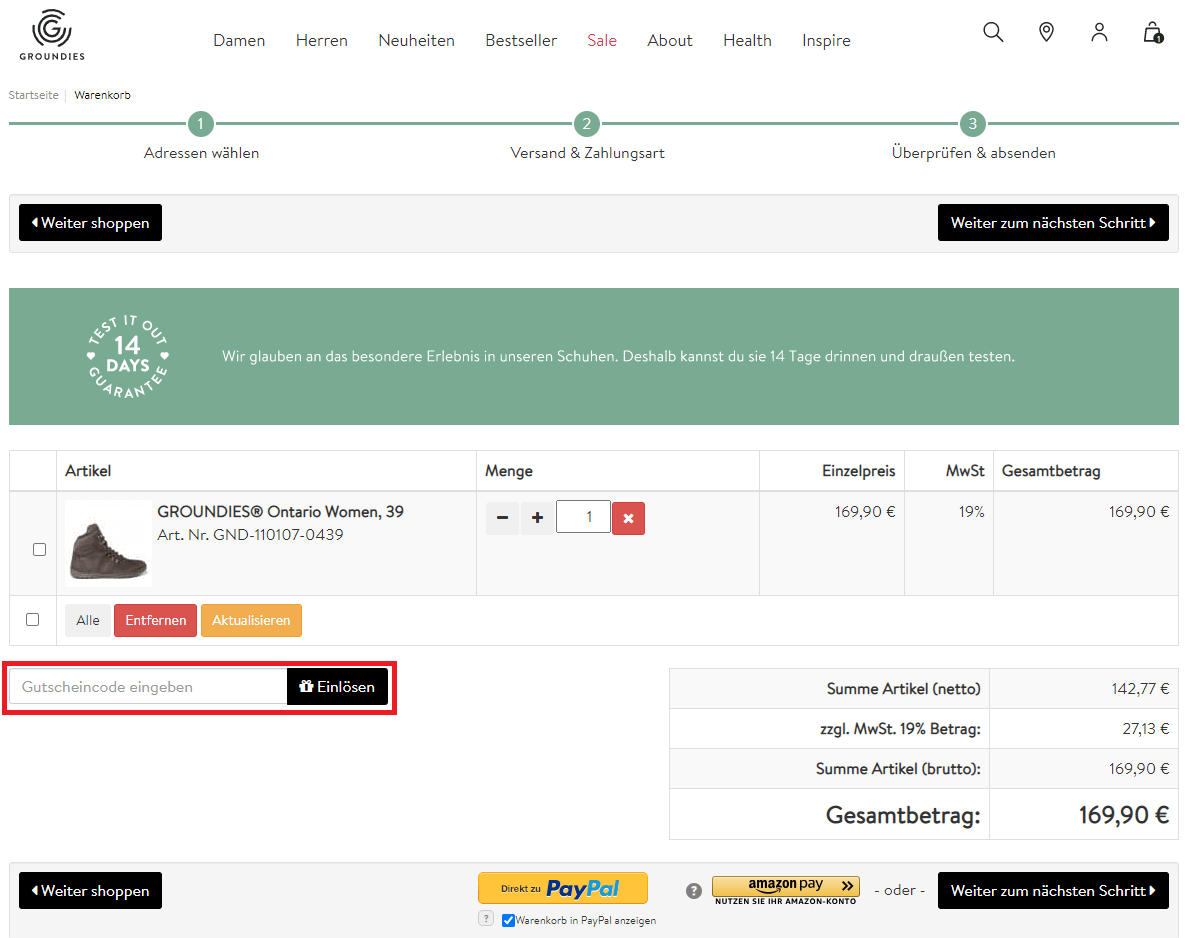Viewport: 1188px width, 938px height.
Task: Click the 14 Days Guarantee badge
Action: click(128, 356)
